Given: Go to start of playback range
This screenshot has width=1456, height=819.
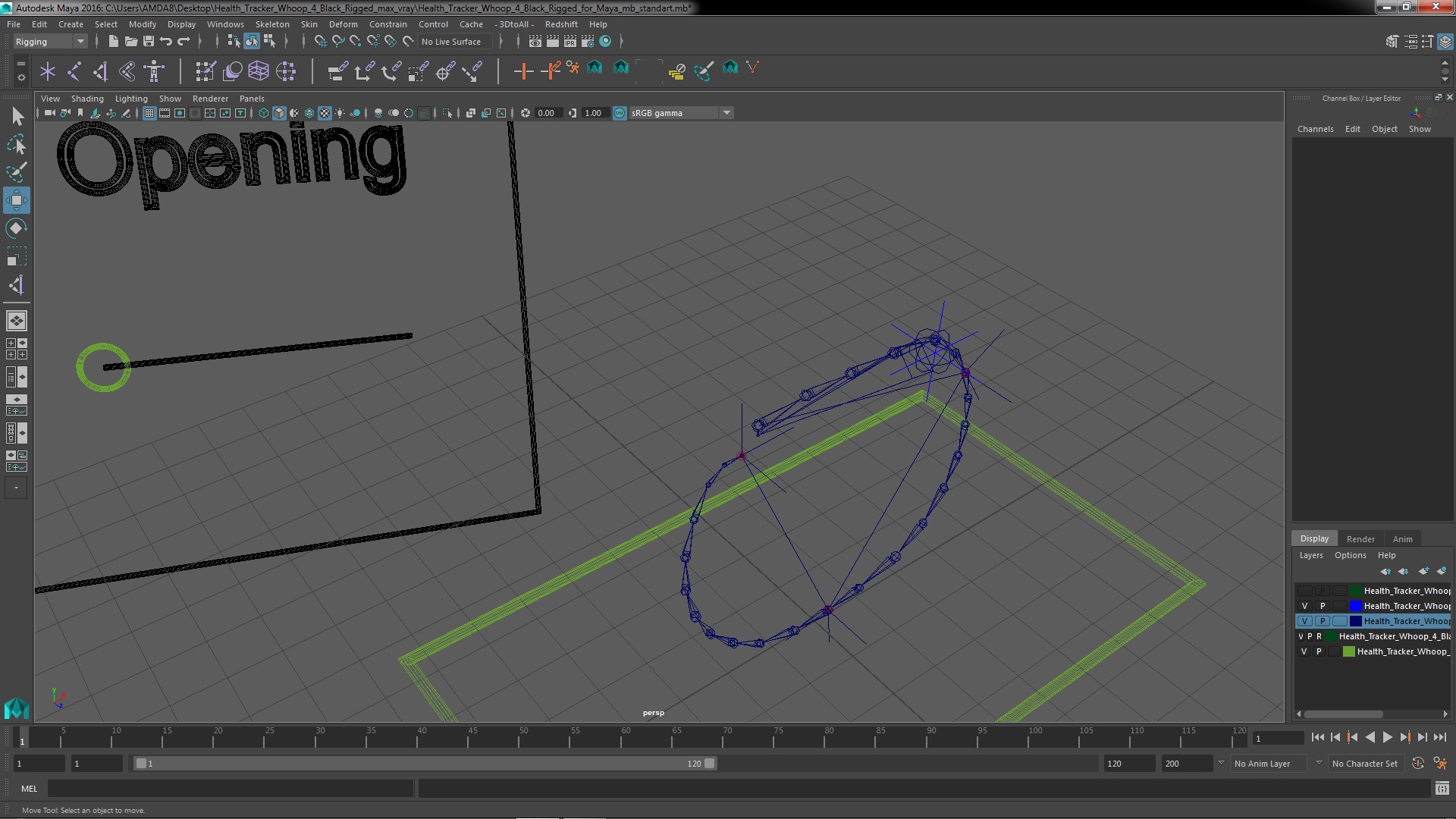Looking at the screenshot, I should point(1318,737).
